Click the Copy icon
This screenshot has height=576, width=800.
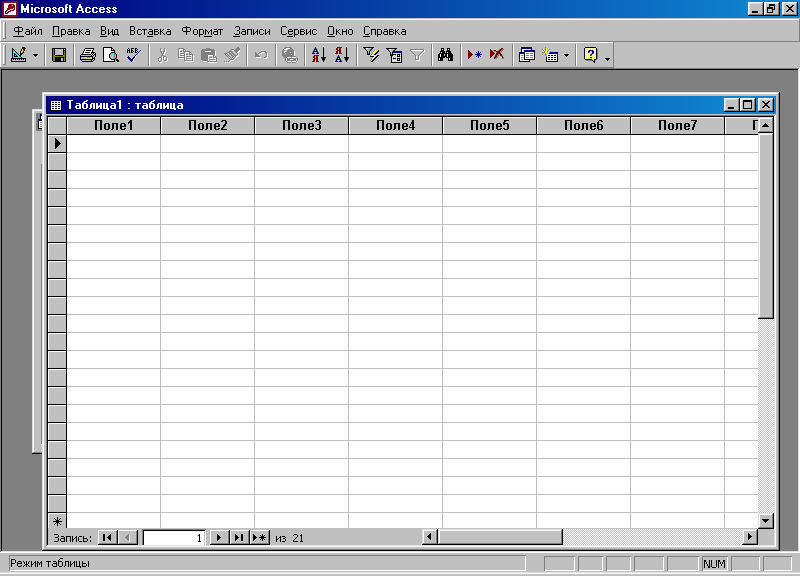click(186, 55)
